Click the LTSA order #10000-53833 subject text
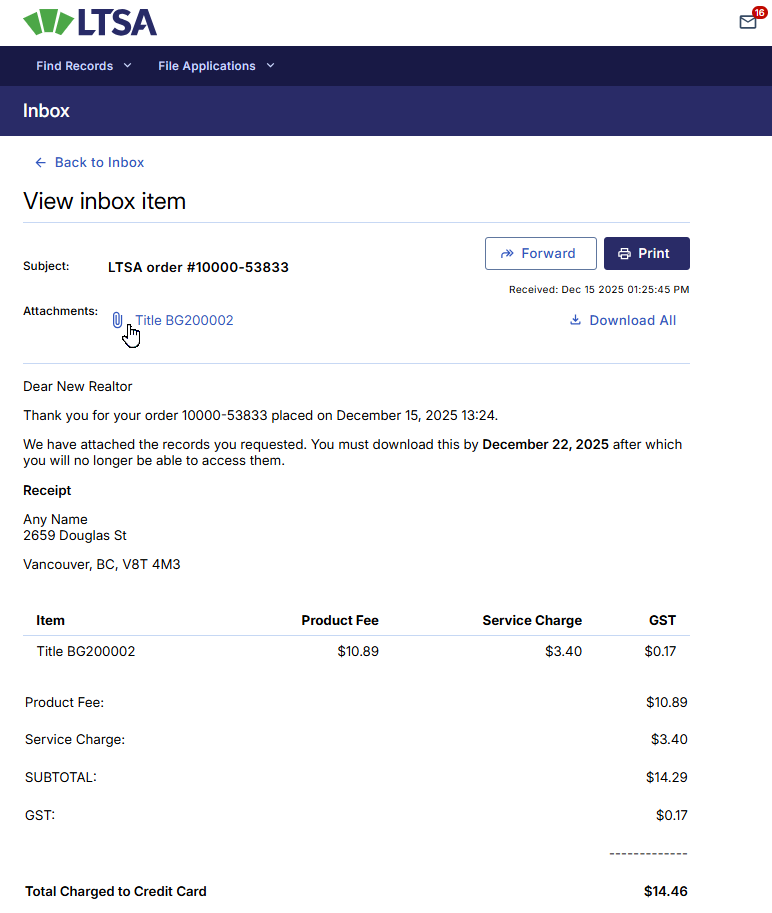This screenshot has height=913, width=772. [198, 267]
